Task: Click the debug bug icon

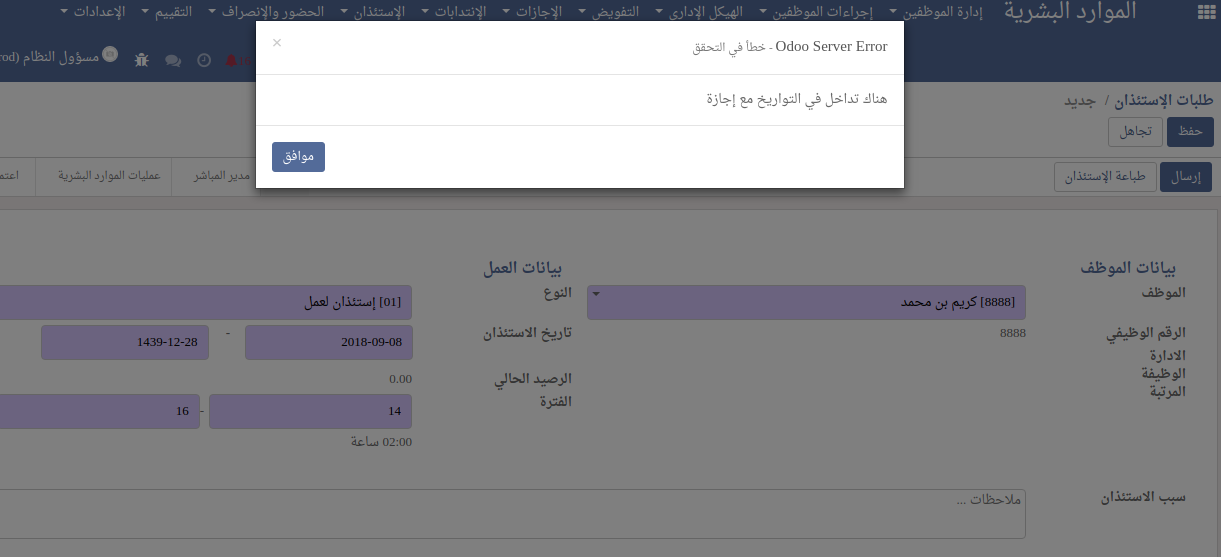Action: pos(142,59)
